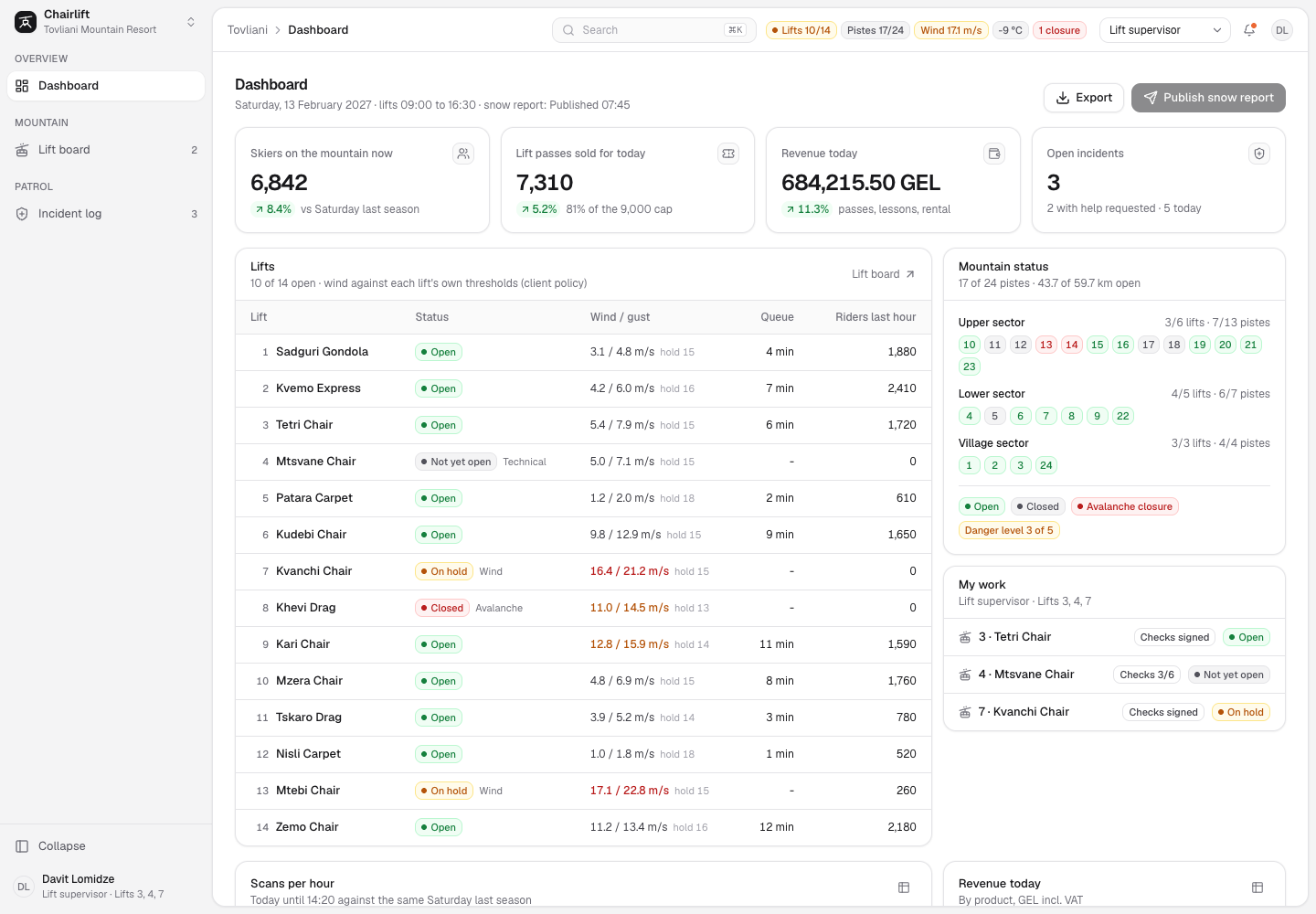Viewport: 1316px width, 914px height.
Task: Open the Lift supervisor role dropdown
Action: (x=1165, y=30)
